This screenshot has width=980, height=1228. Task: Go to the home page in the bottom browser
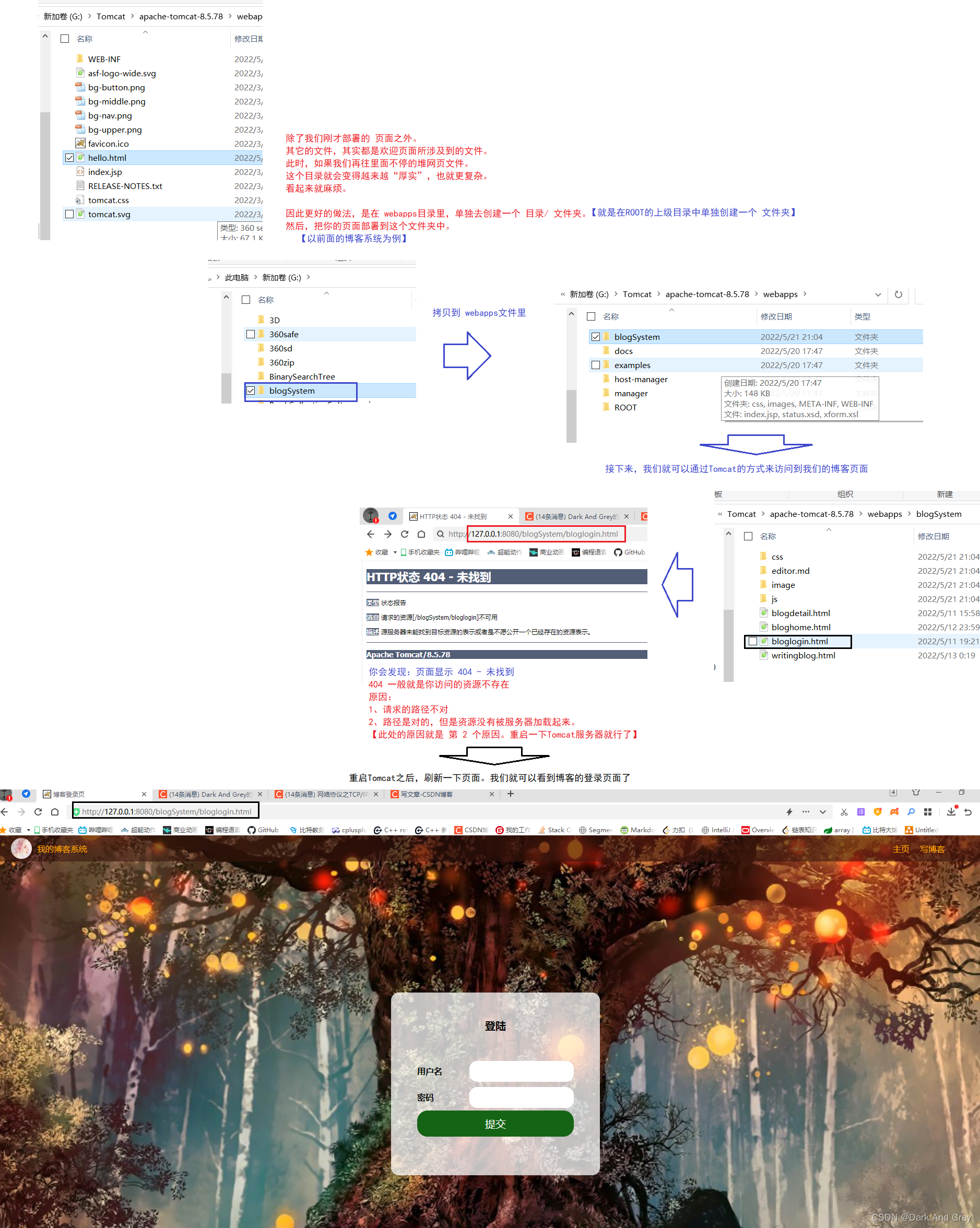[55, 812]
